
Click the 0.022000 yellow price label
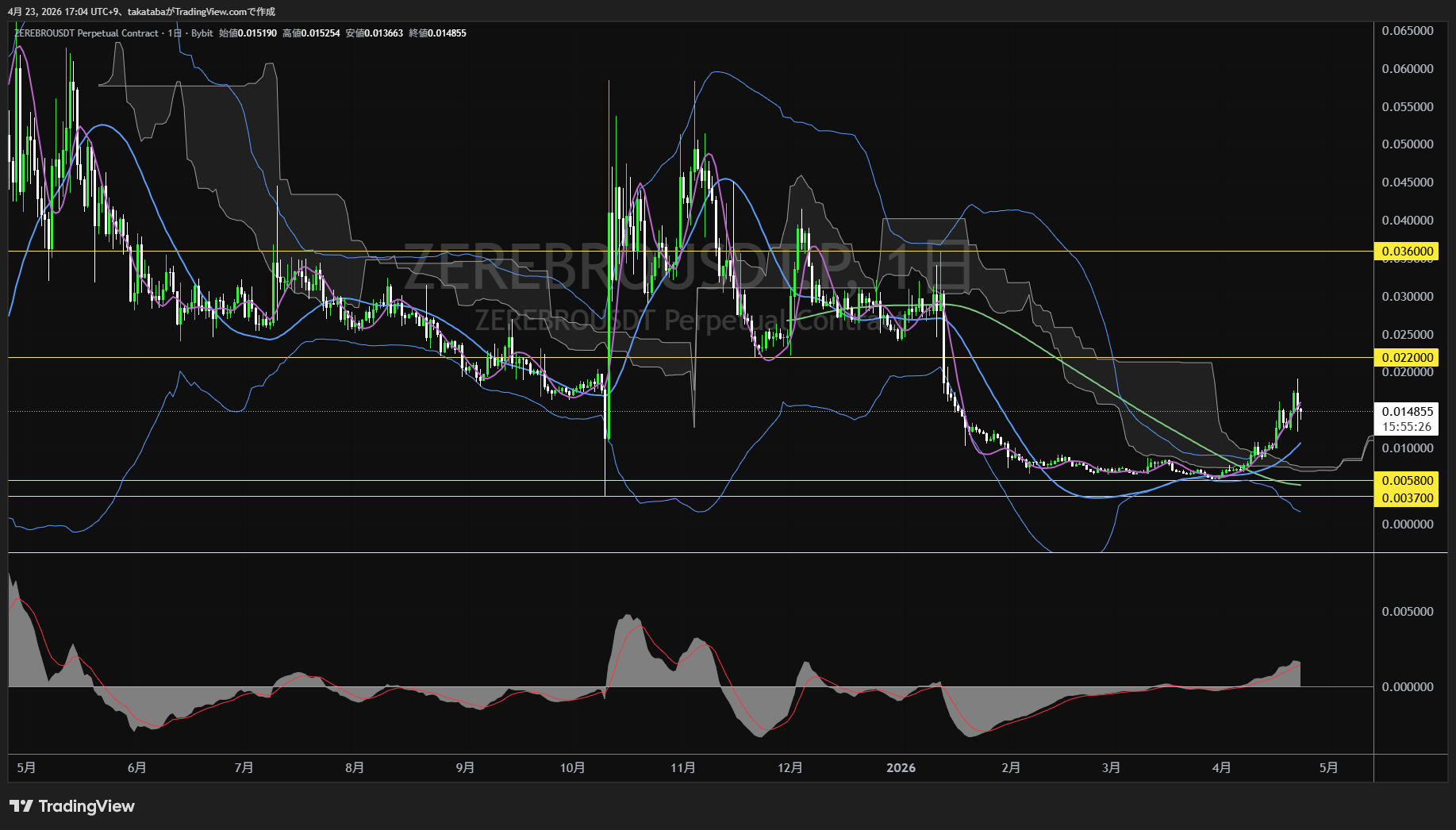coord(1408,358)
